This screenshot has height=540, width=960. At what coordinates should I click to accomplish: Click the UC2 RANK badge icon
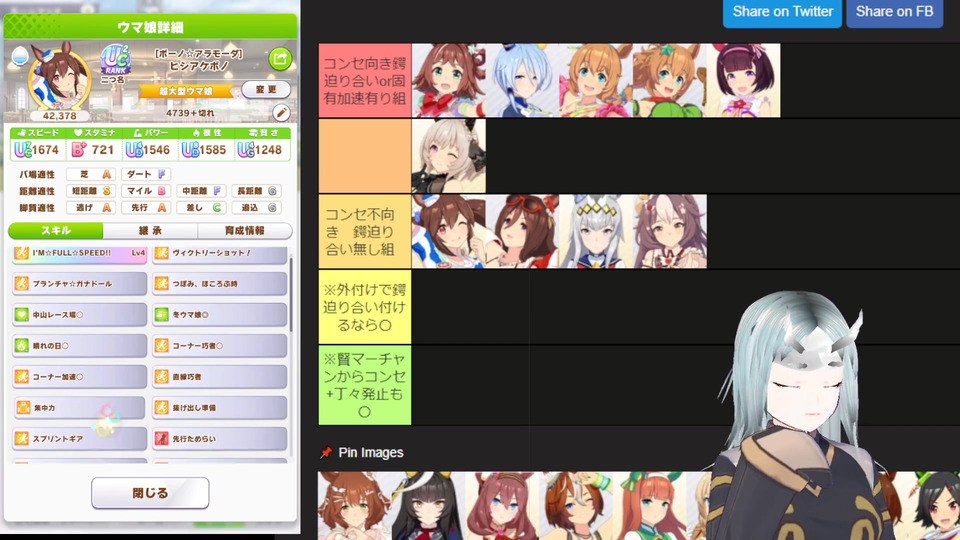[x=114, y=60]
